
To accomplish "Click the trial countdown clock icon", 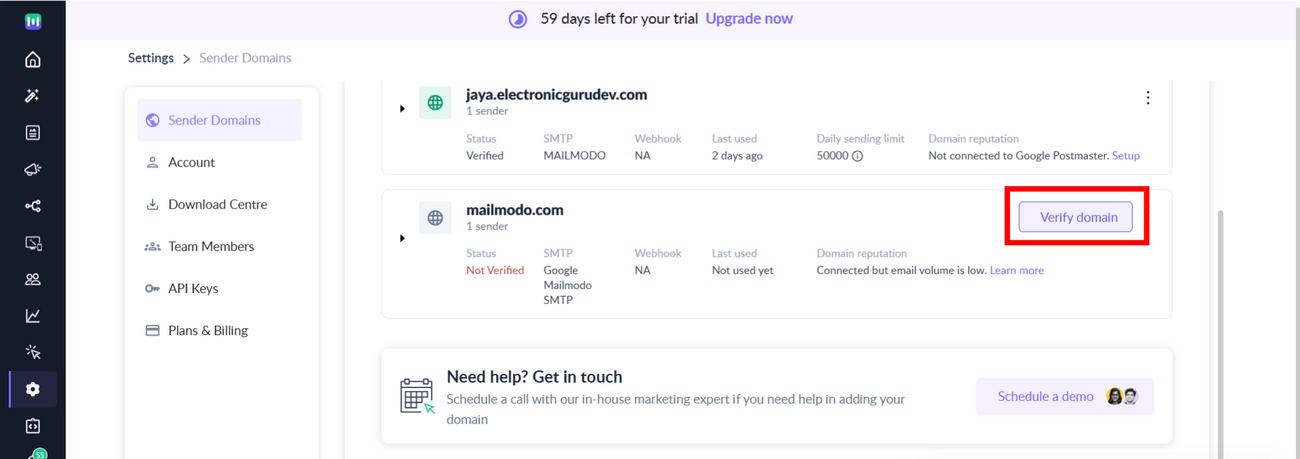I will tap(518, 19).
